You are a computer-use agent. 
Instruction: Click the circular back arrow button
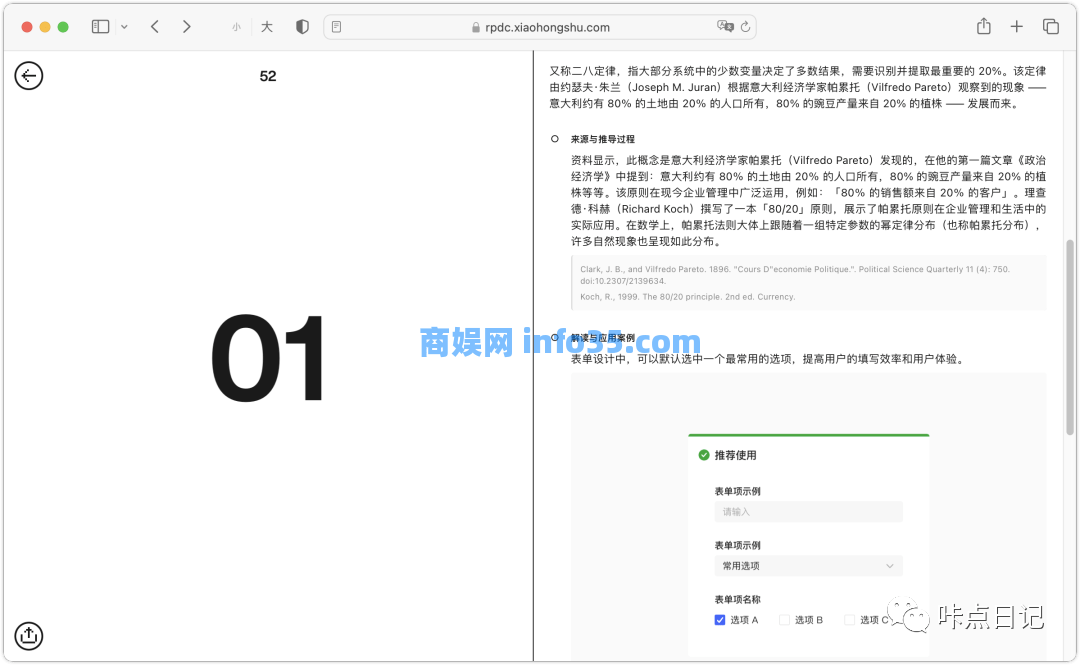(x=29, y=76)
